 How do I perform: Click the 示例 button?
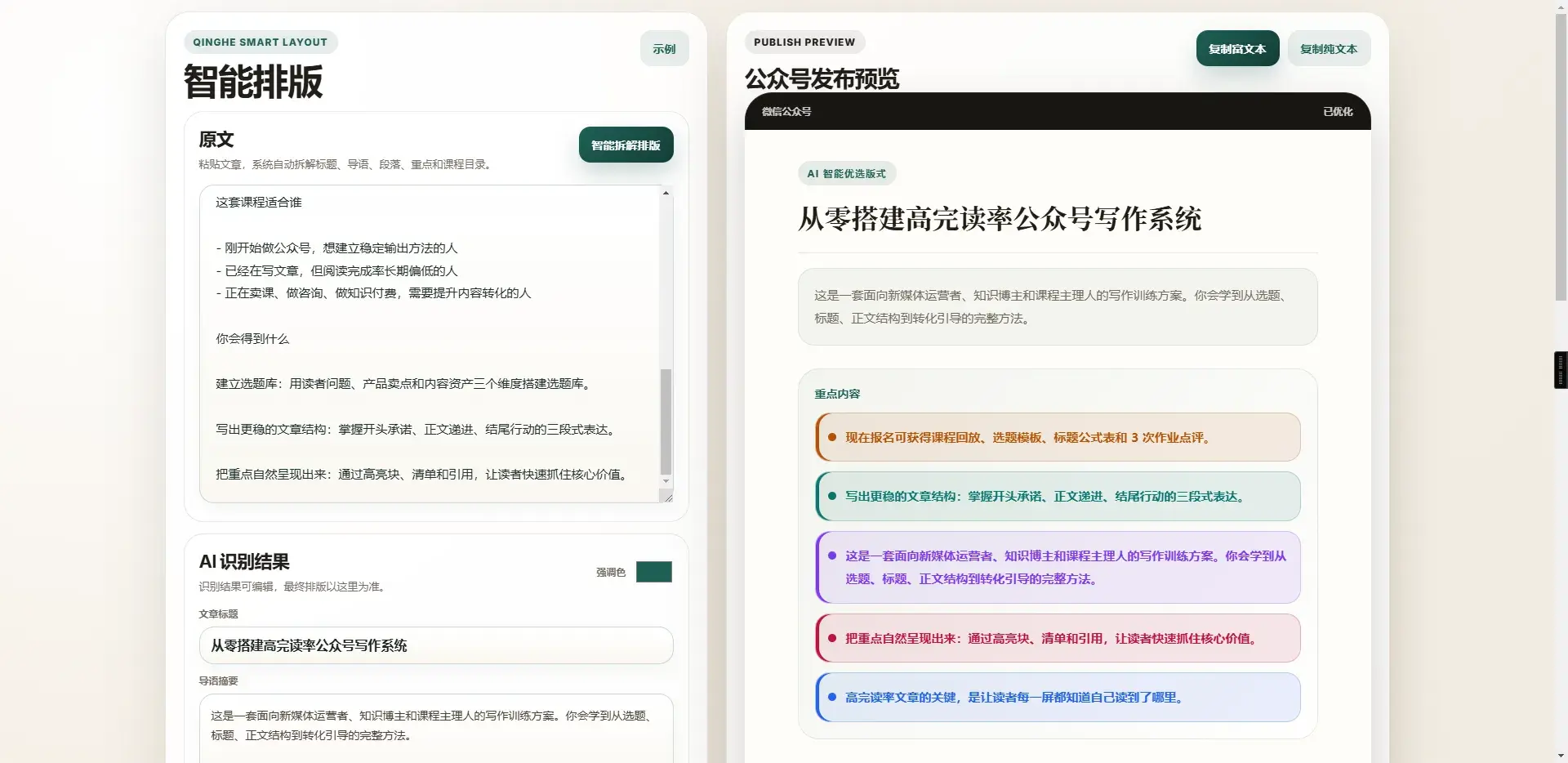pos(664,49)
